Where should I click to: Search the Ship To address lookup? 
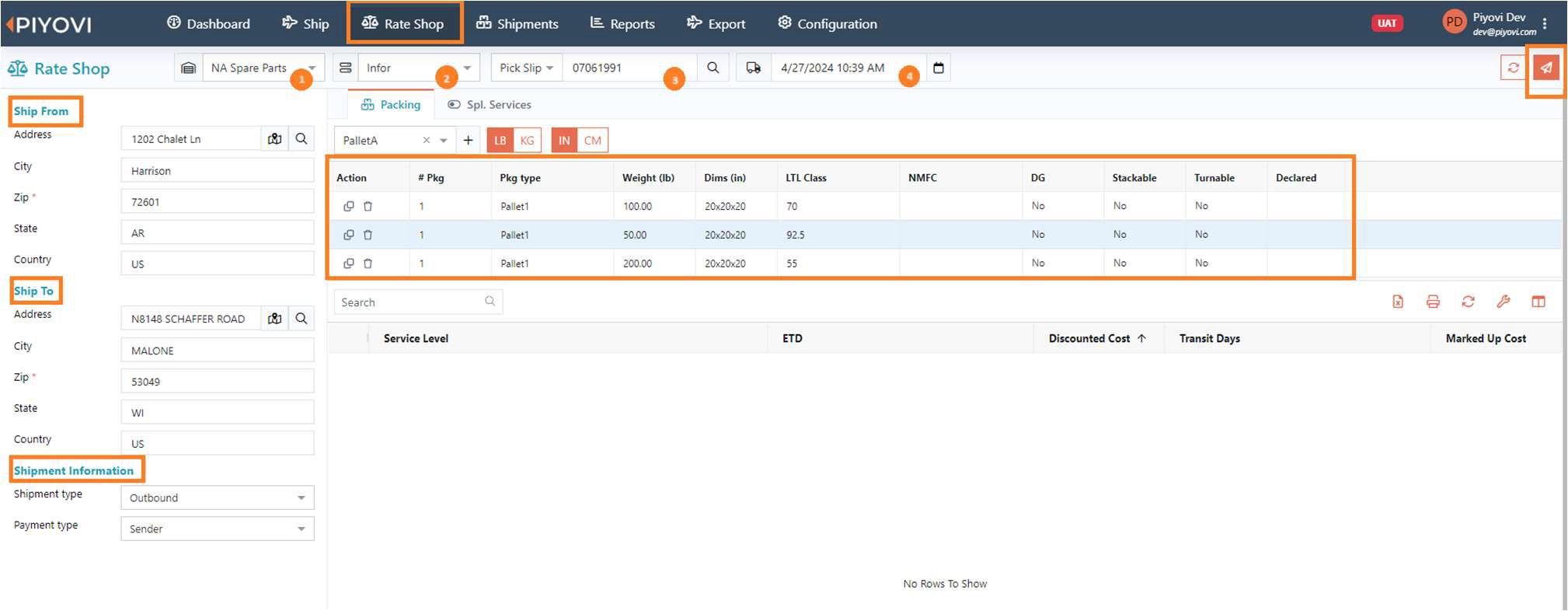[301, 319]
